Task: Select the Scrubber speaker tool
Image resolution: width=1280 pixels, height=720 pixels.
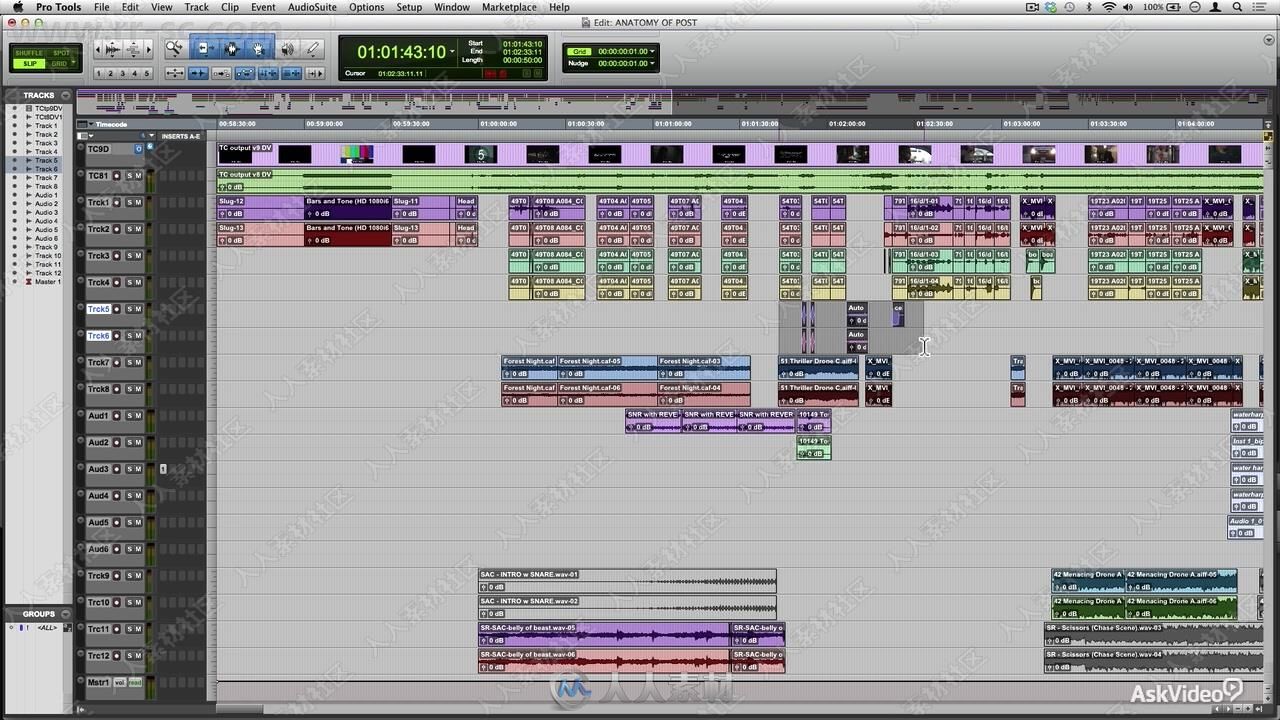Action: 287,48
